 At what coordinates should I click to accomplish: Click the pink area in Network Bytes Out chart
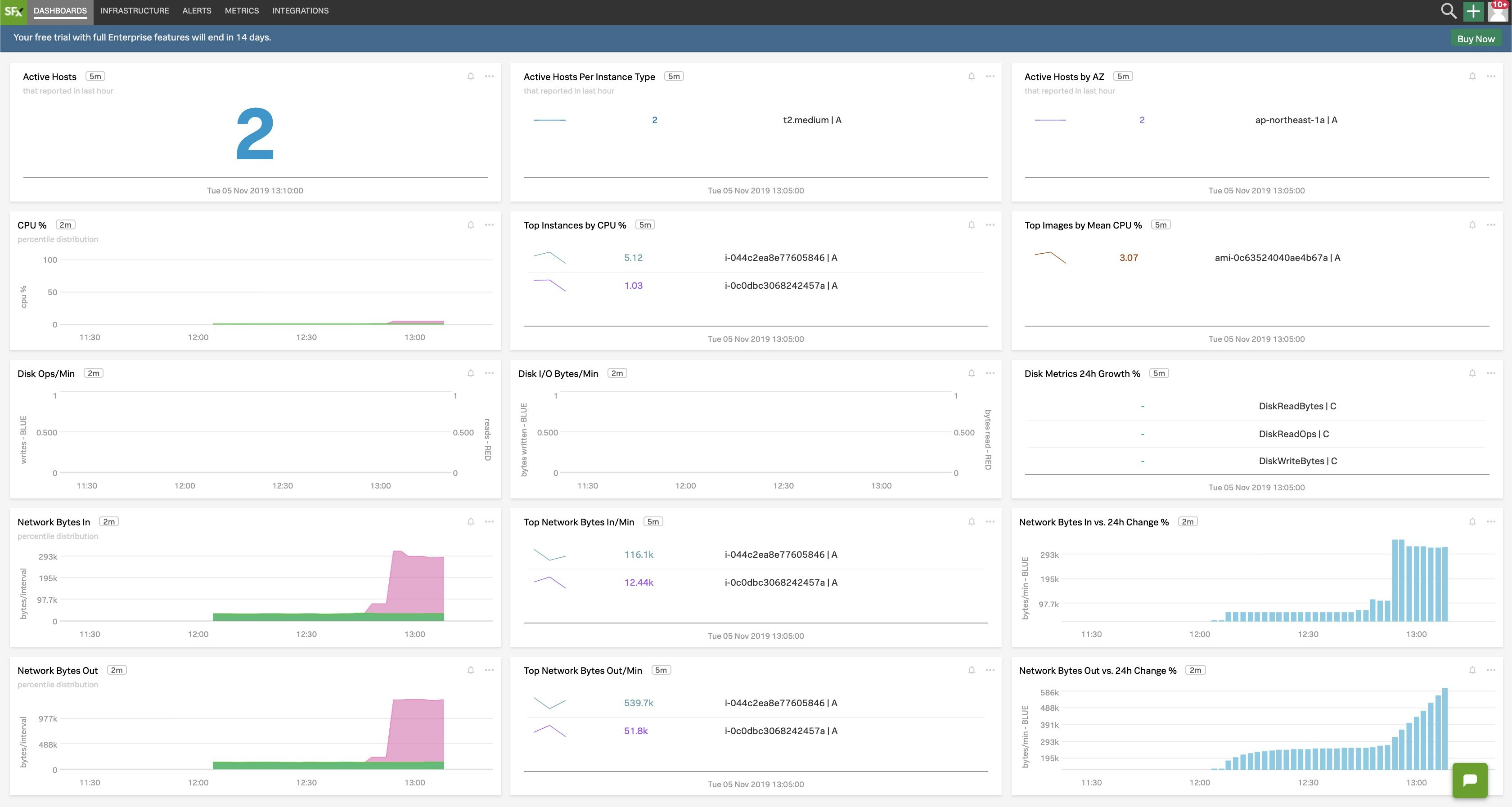417,728
